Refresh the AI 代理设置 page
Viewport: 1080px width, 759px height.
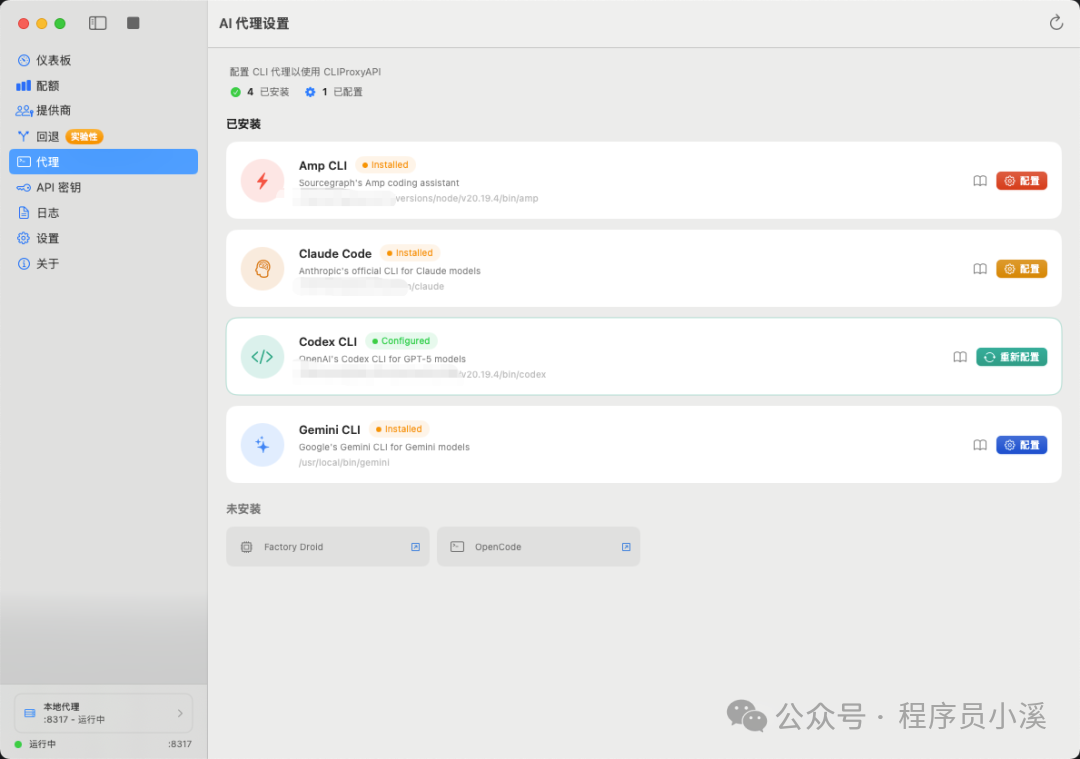tap(1056, 23)
